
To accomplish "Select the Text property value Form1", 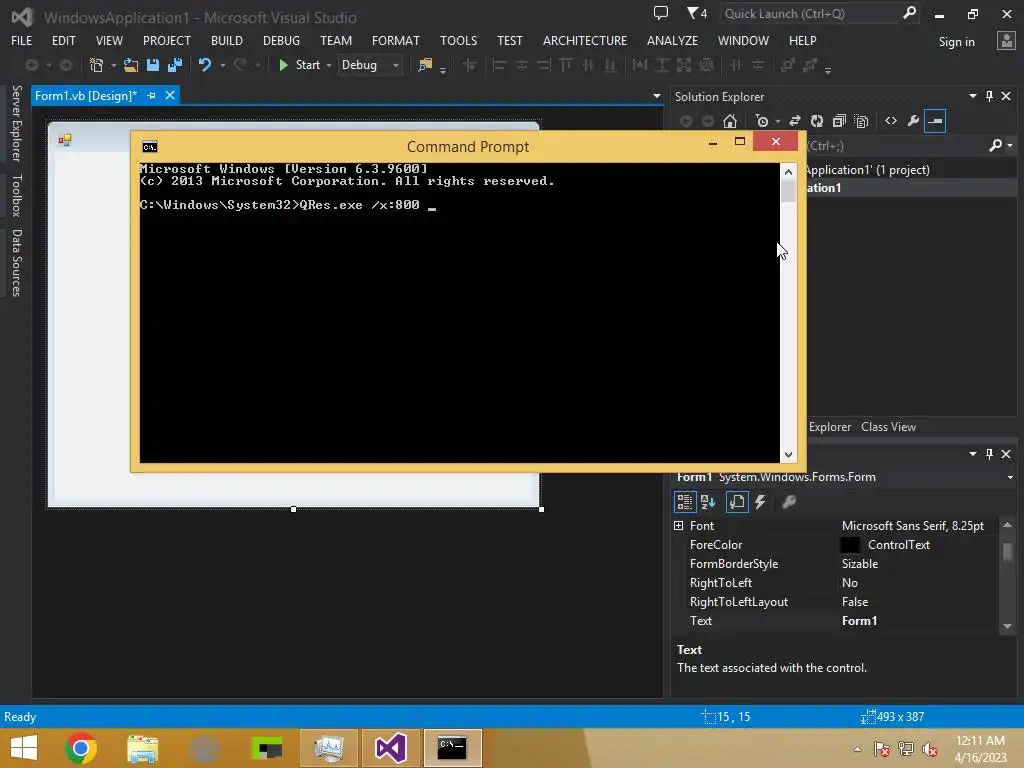I will pyautogui.click(x=859, y=620).
